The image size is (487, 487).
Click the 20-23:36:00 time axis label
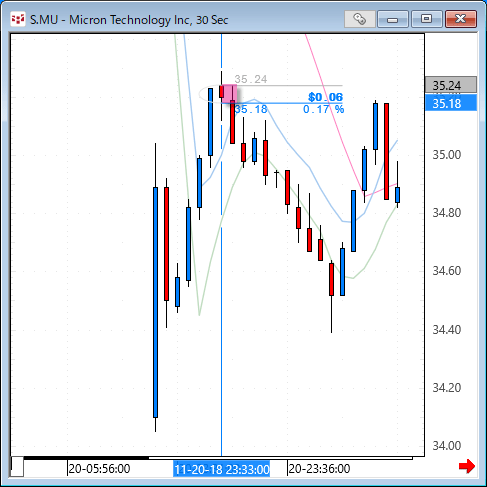point(319,469)
